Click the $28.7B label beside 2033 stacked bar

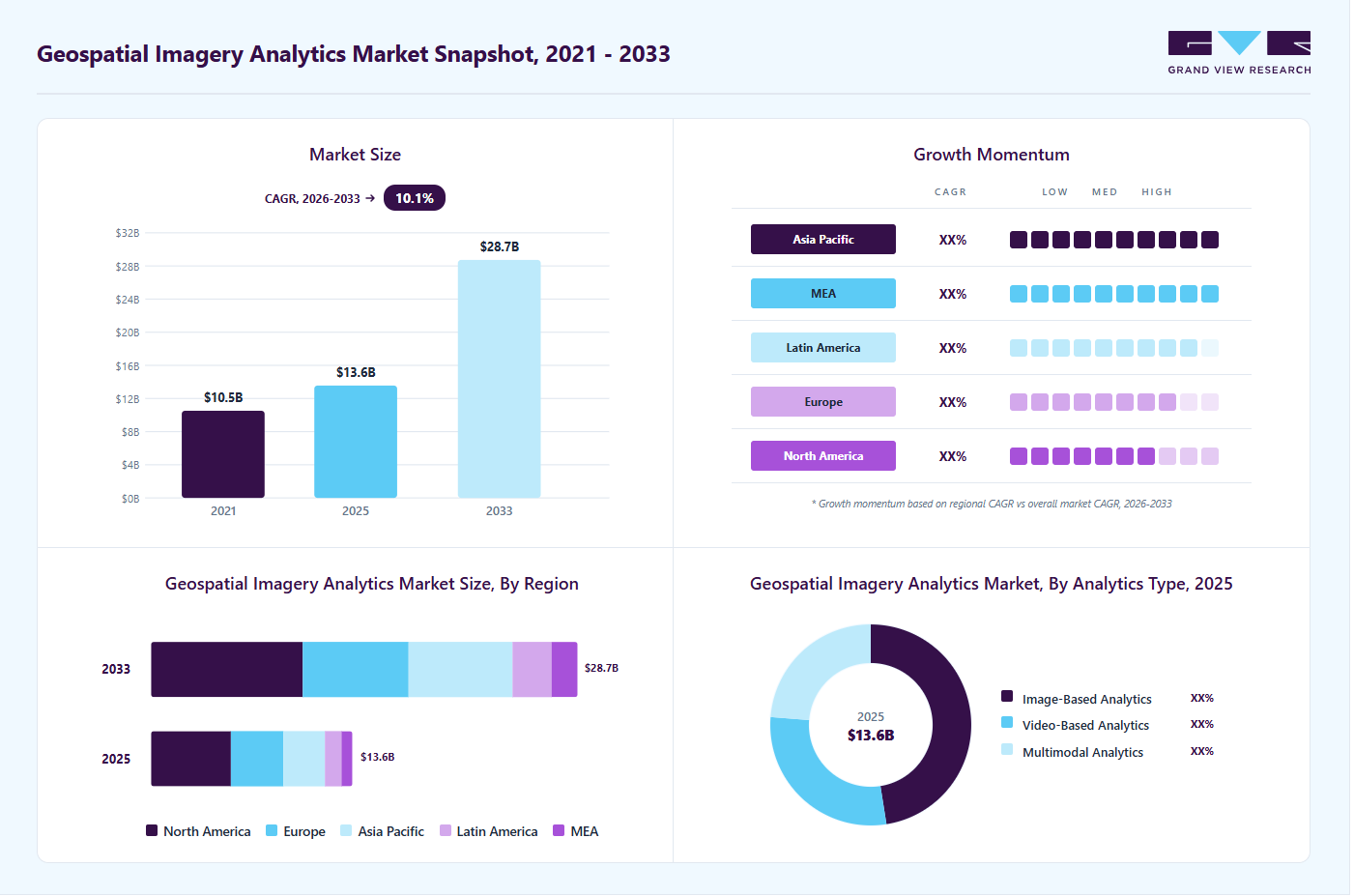(601, 668)
